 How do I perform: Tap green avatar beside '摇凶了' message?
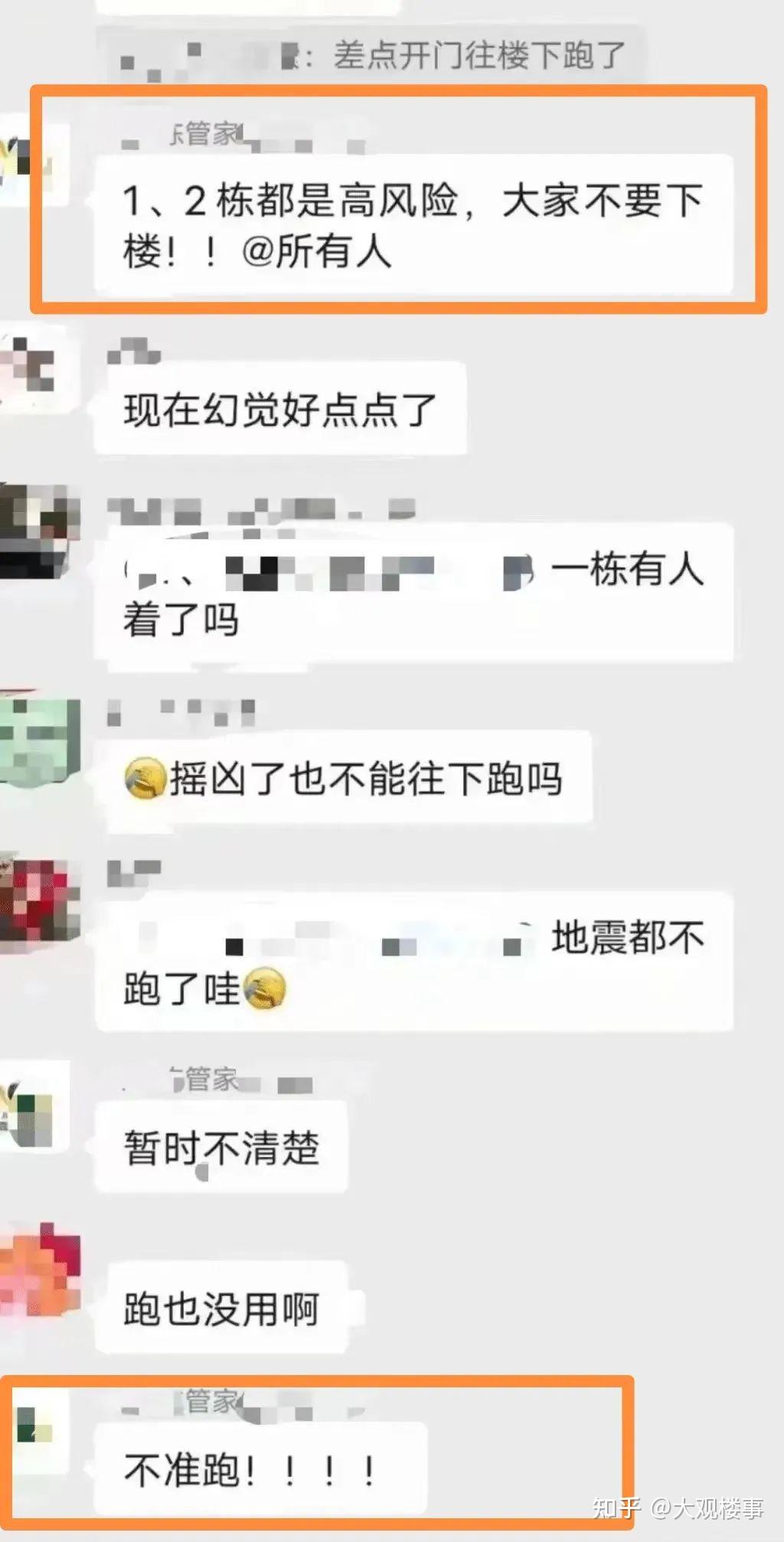40,741
